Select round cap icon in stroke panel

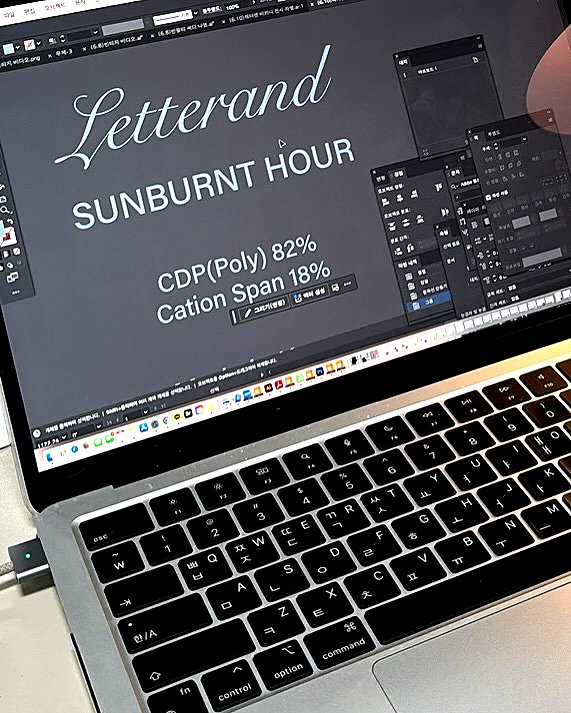pos(508,155)
